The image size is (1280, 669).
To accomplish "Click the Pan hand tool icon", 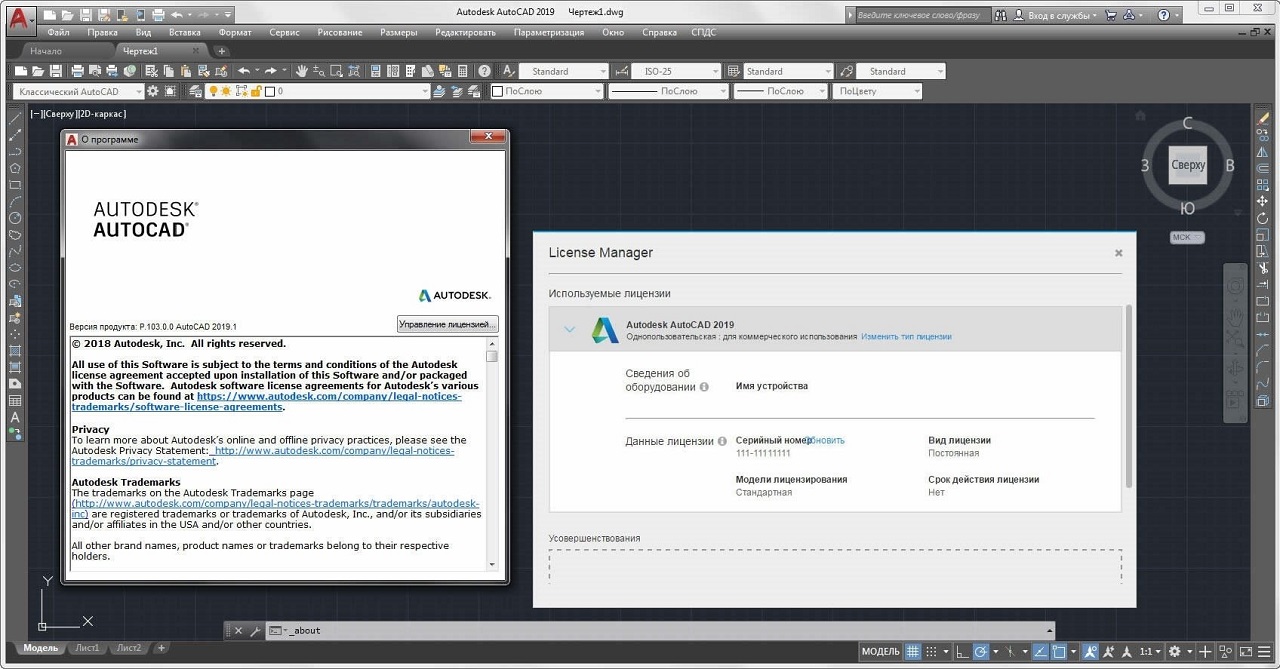I will pyautogui.click(x=301, y=71).
